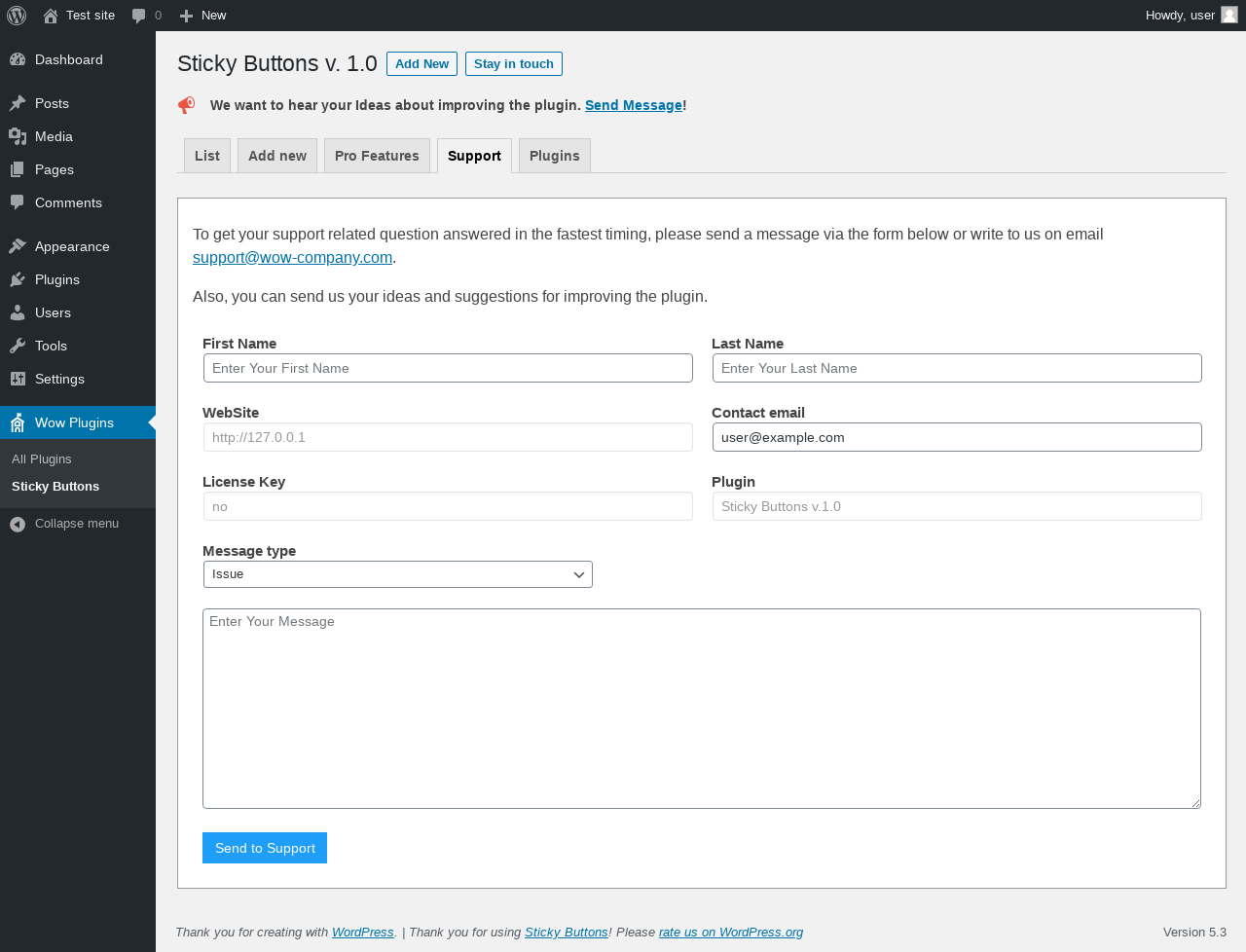The height and width of the screenshot is (952, 1246).
Task: Click the Stay in touch button
Action: (x=514, y=64)
